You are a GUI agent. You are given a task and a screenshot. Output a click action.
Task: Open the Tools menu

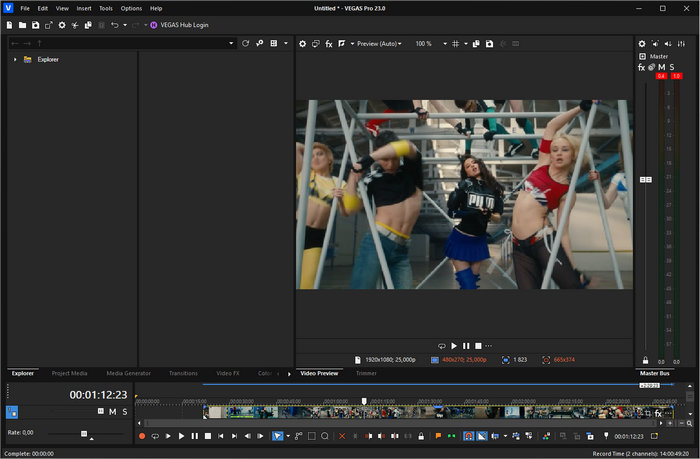pyautogui.click(x=106, y=8)
